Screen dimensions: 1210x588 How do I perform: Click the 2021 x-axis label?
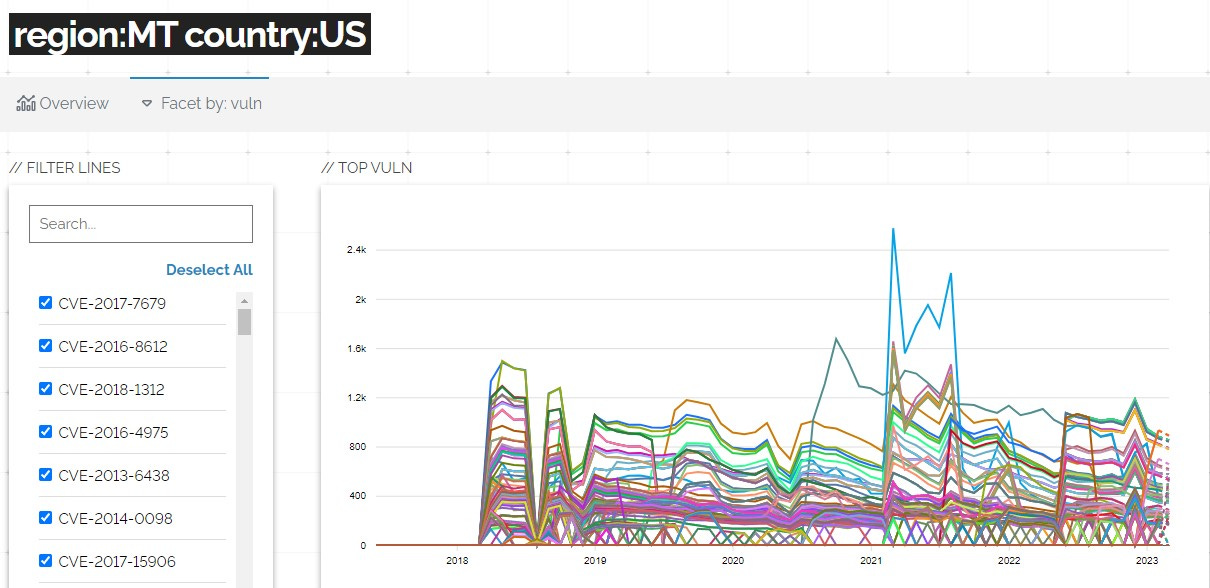870,561
